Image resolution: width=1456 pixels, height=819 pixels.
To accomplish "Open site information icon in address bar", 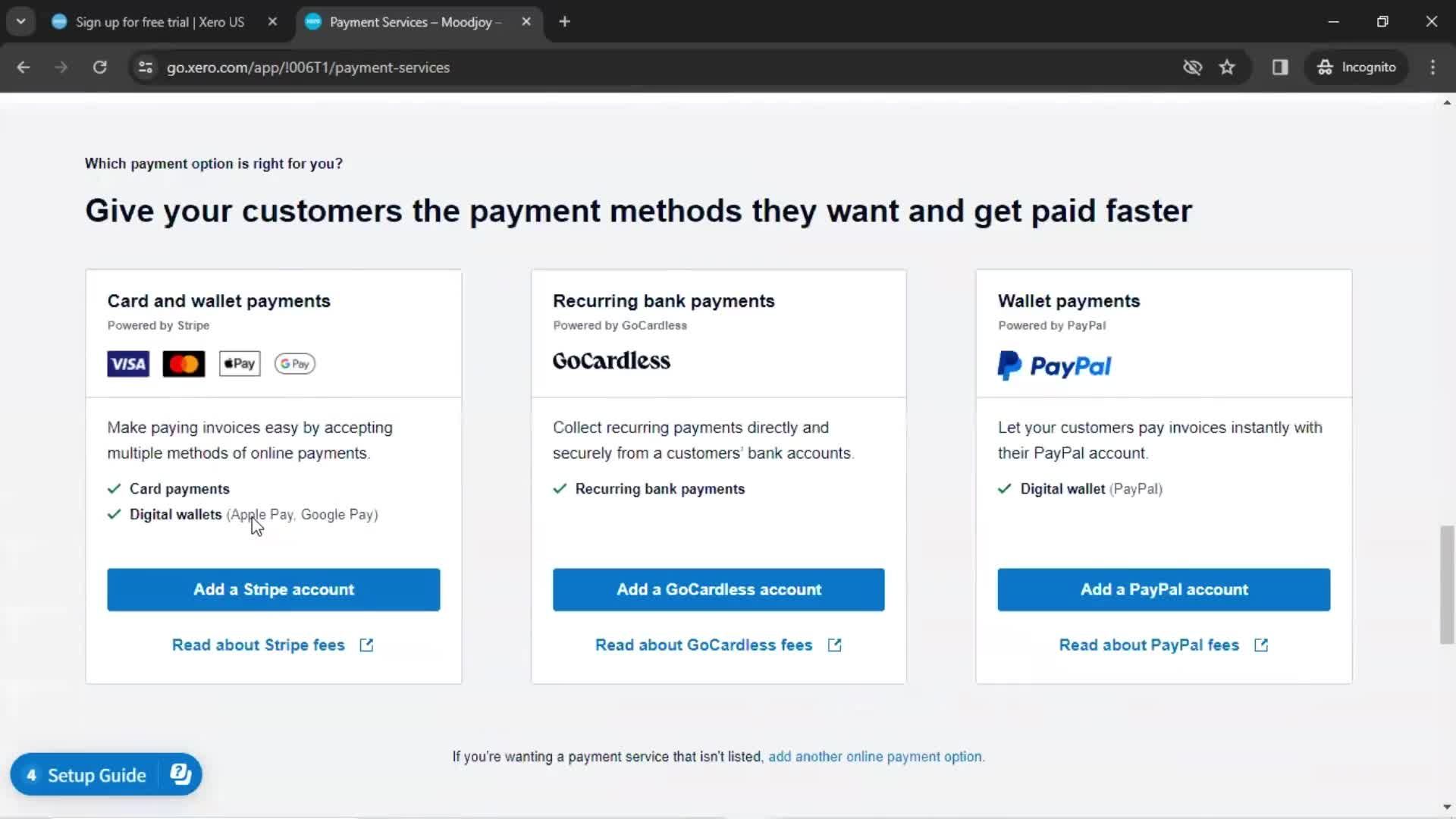I will pyautogui.click(x=146, y=67).
